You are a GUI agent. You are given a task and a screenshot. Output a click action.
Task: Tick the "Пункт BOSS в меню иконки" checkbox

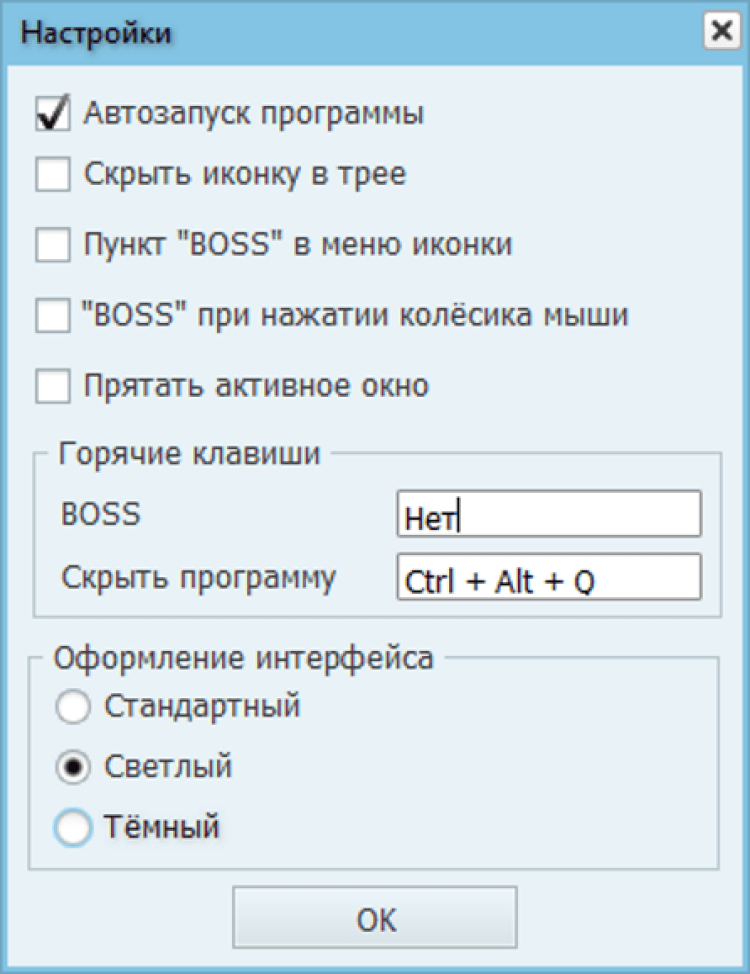tap(52, 245)
